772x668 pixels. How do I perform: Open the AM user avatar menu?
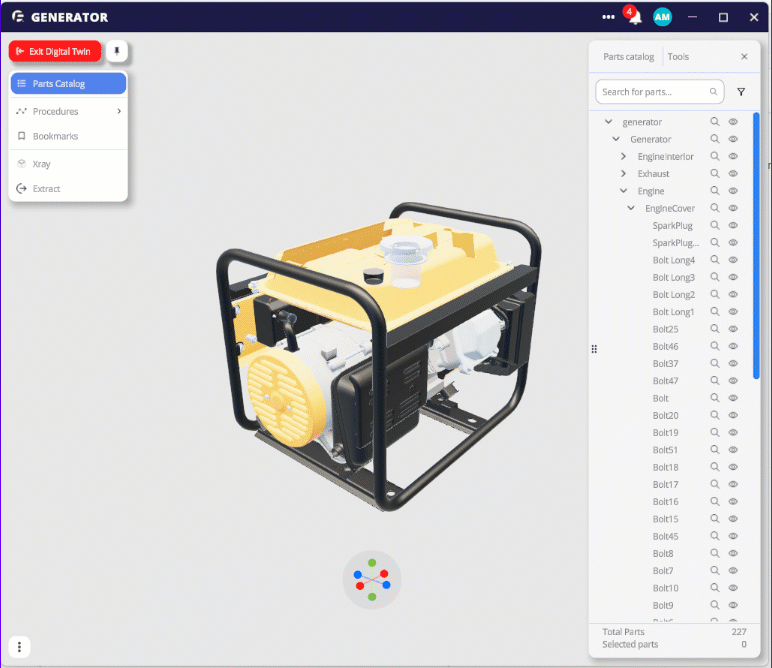click(662, 17)
